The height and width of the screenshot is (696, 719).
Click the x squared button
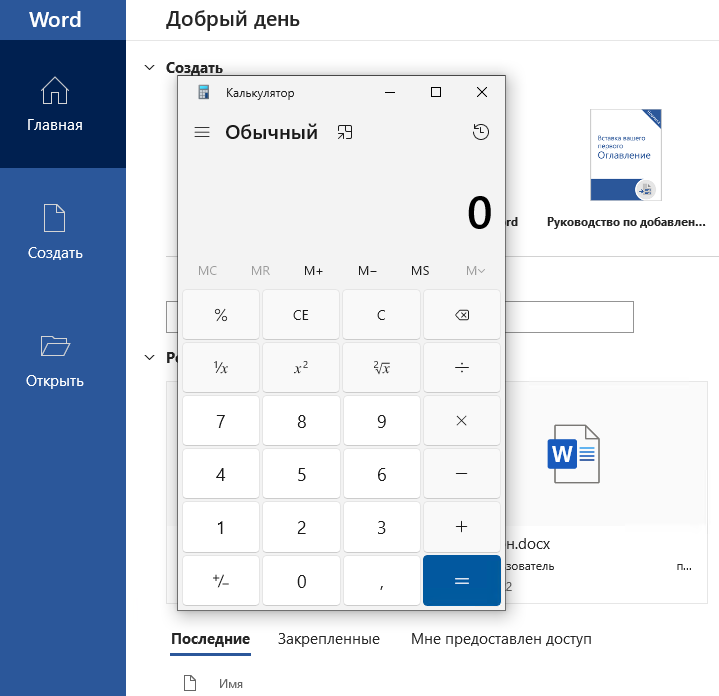tap(301, 368)
